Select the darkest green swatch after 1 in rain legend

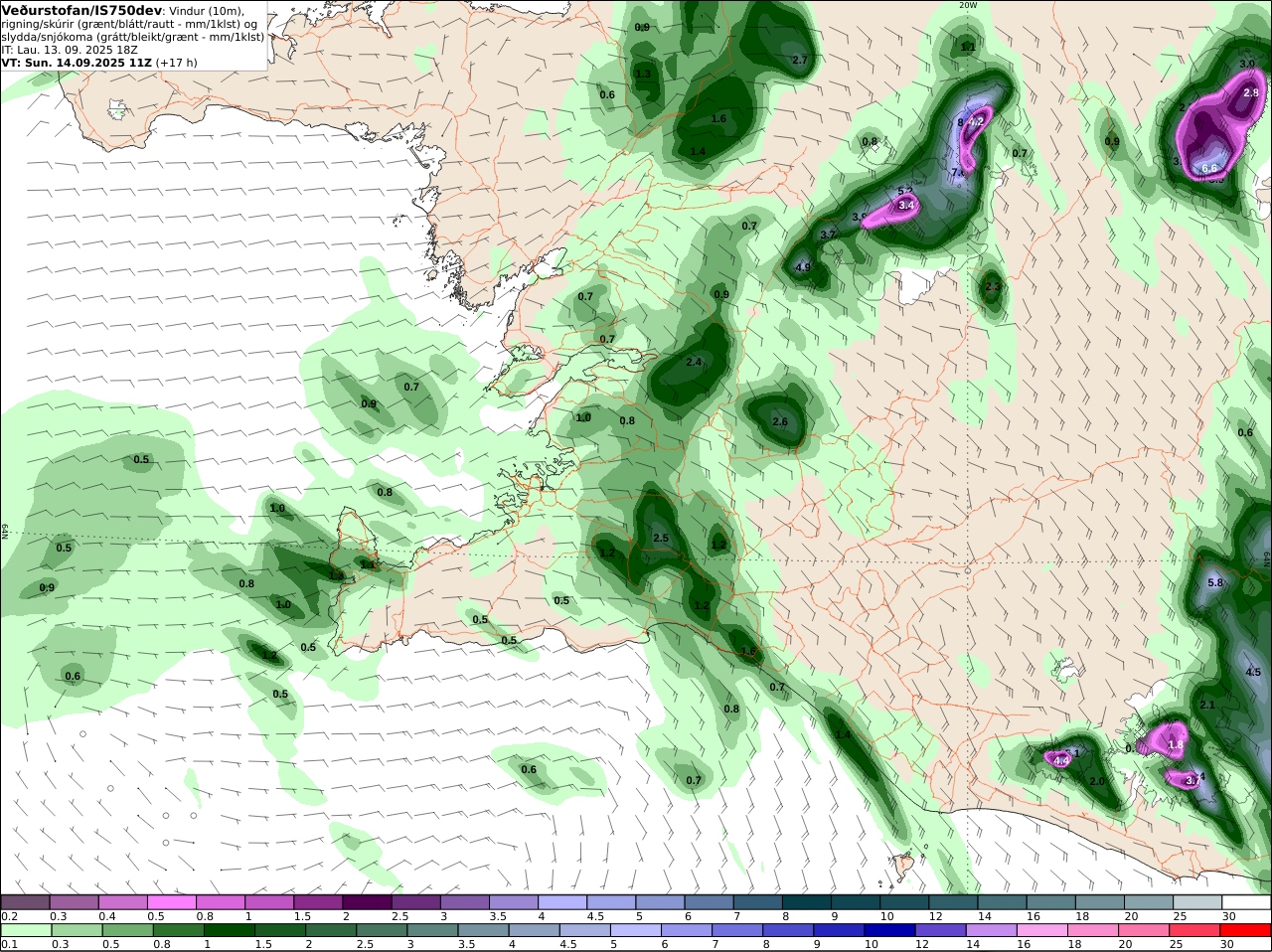(x=229, y=931)
